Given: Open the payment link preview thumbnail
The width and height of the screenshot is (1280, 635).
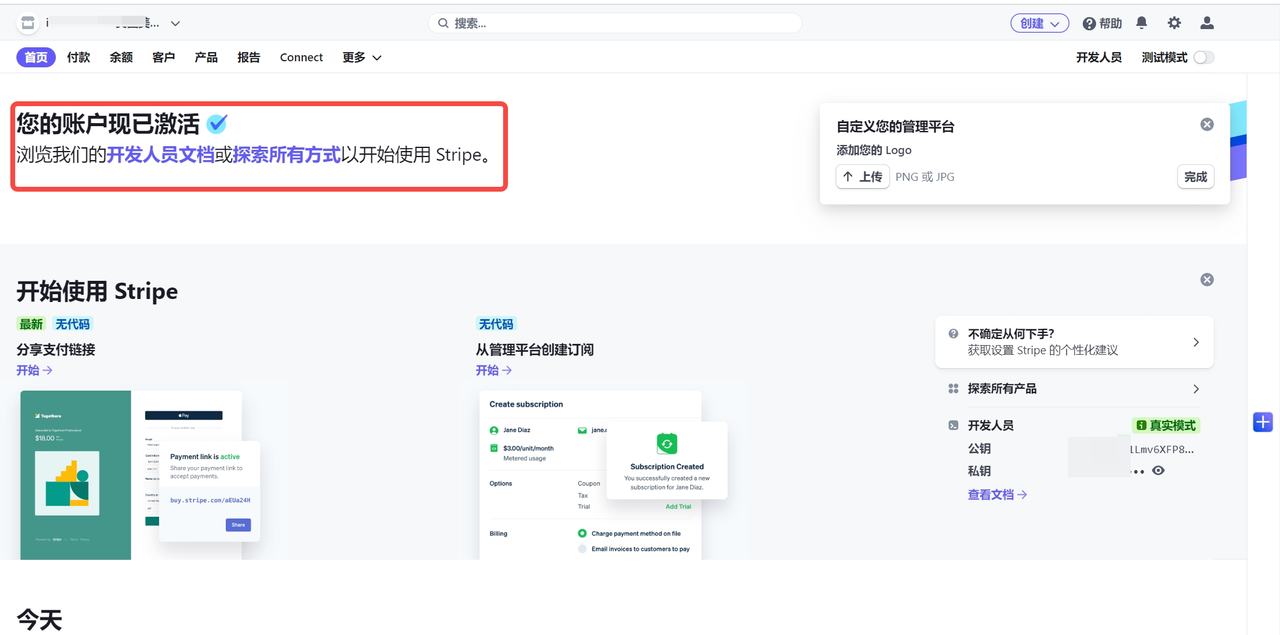Looking at the screenshot, I should click(140, 475).
